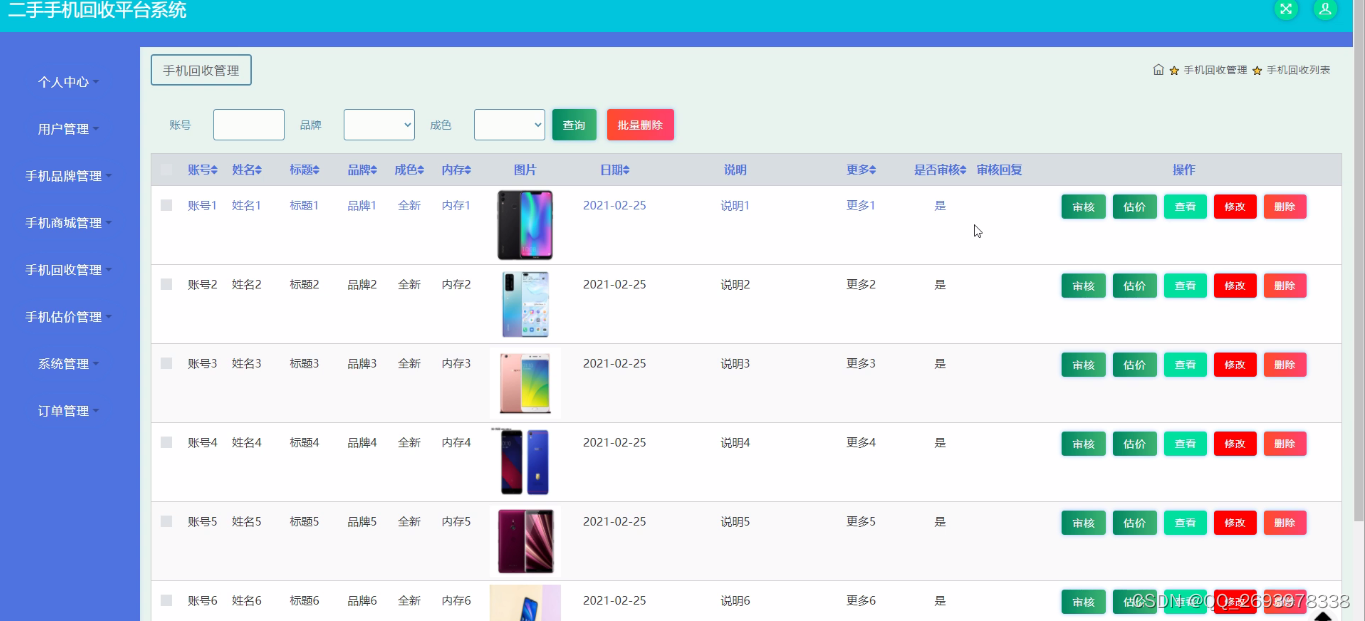This screenshot has width=1365, height=621.
Task: Expand 手机品牌管理 sidebar menu
Action: click(68, 176)
